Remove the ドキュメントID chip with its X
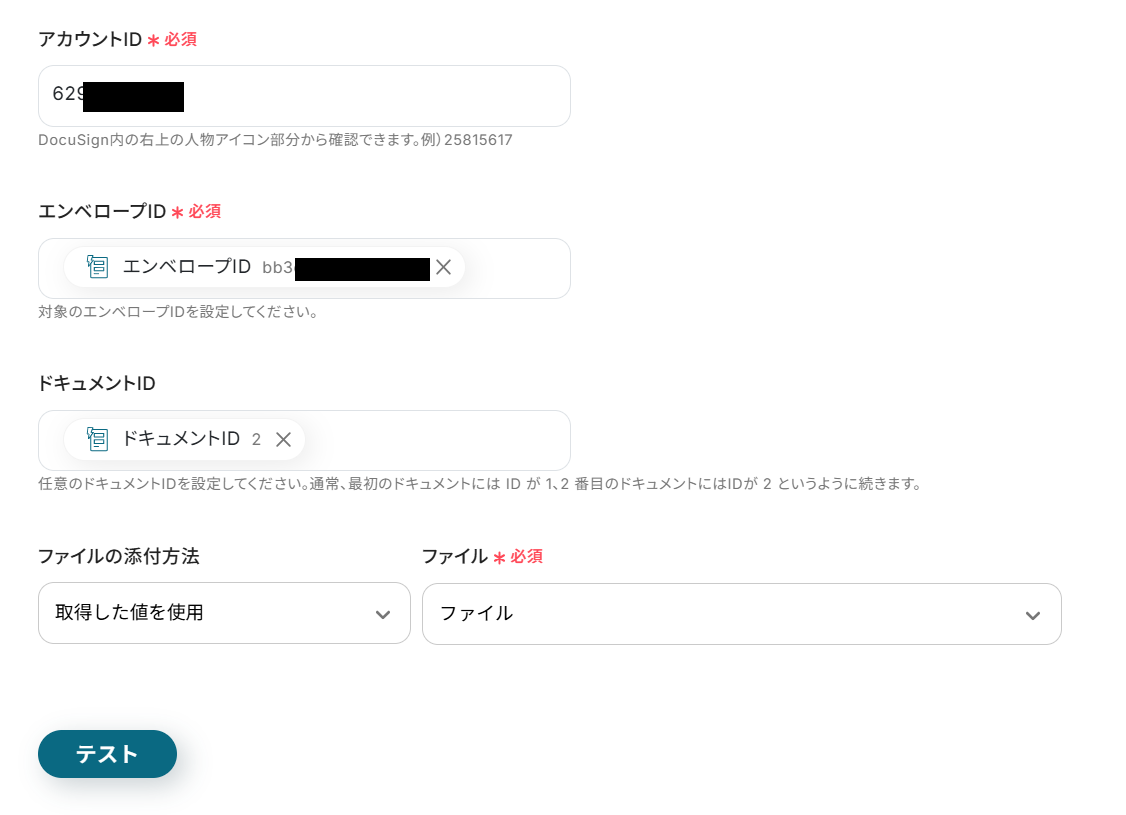The image size is (1126, 815). (283, 439)
